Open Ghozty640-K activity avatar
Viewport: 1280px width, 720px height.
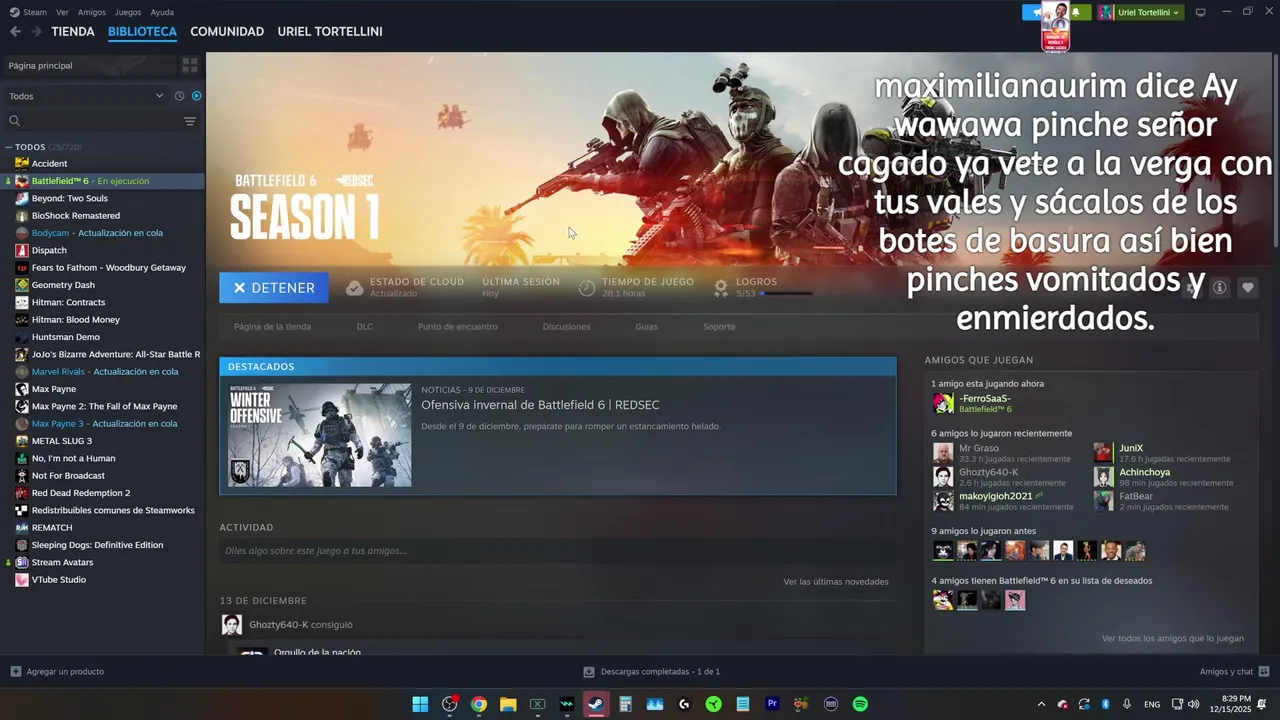[232, 625]
